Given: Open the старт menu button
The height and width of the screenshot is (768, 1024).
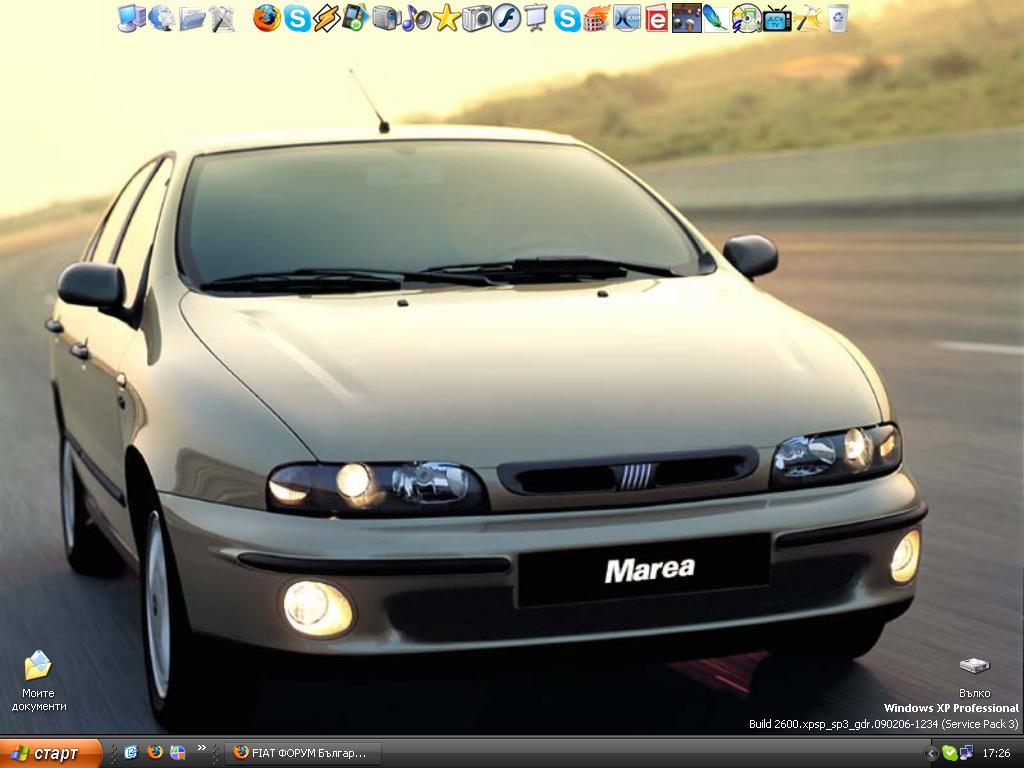Looking at the screenshot, I should pos(50,753).
